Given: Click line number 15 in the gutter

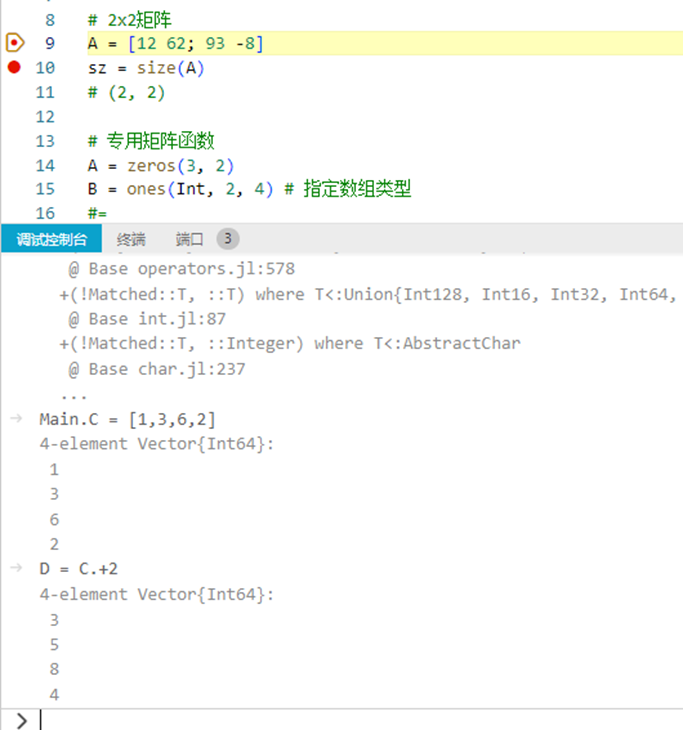Looking at the screenshot, I should point(45,189).
